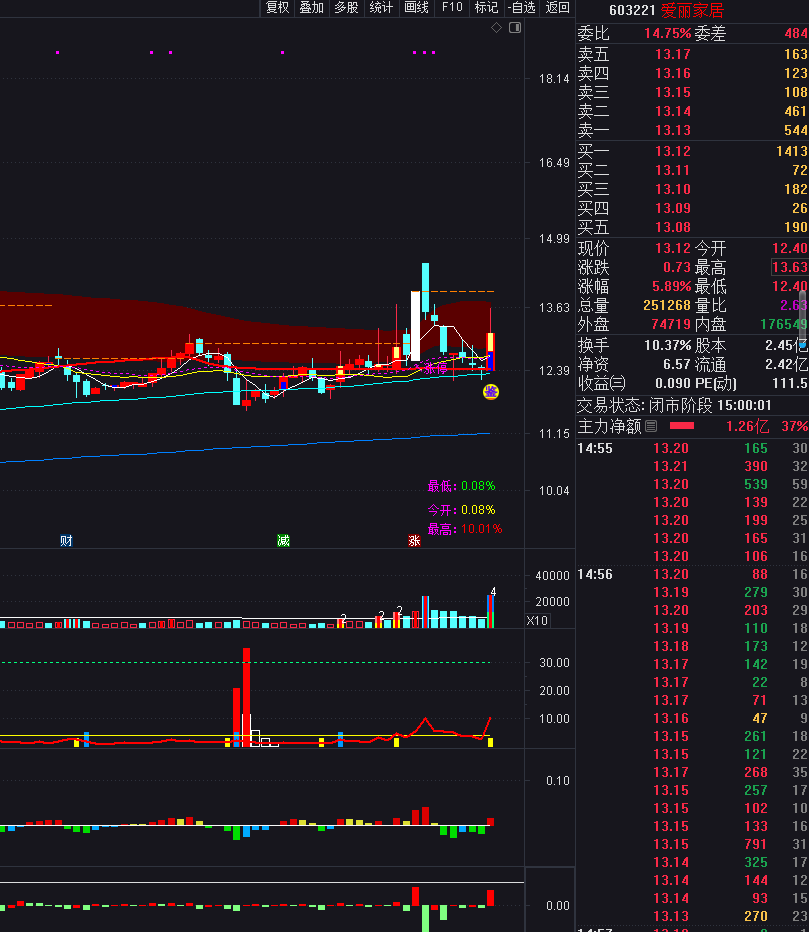Open the 叠加 overlay option
The width and height of the screenshot is (809, 932).
point(311,8)
